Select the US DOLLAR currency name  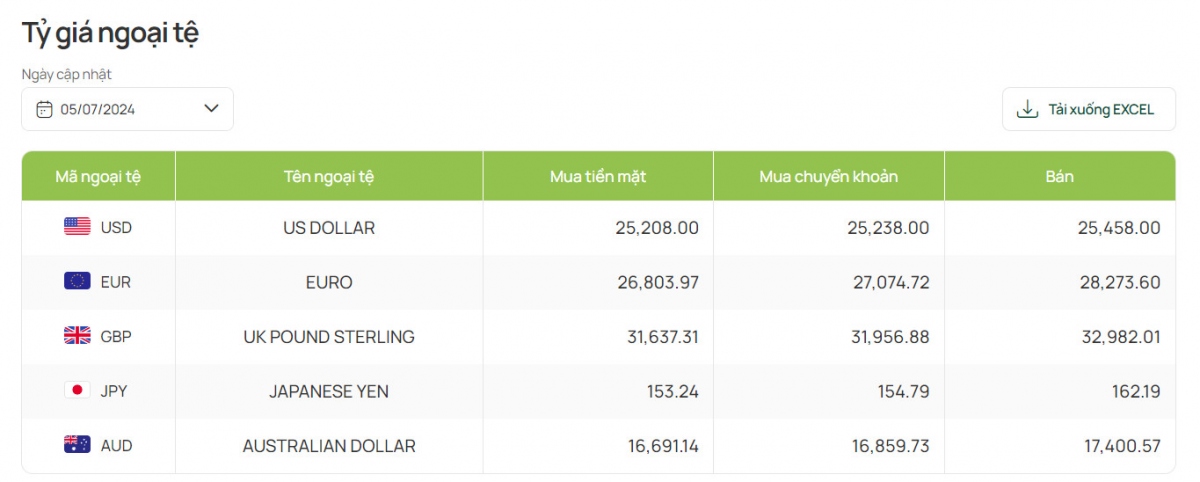click(329, 228)
